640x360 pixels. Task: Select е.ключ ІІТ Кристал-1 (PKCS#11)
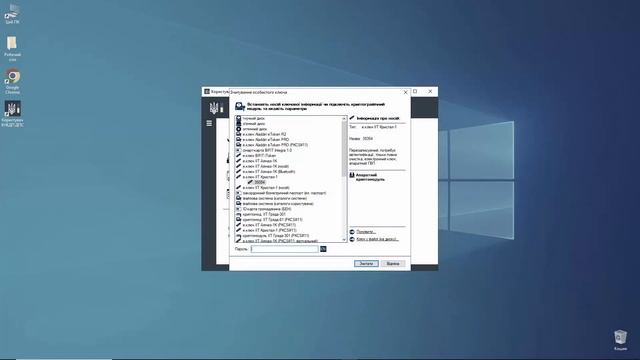269,230
